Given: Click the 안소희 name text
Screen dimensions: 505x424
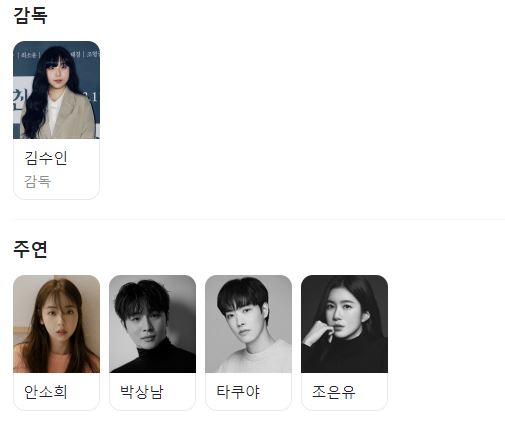Looking at the screenshot, I should [46, 392].
